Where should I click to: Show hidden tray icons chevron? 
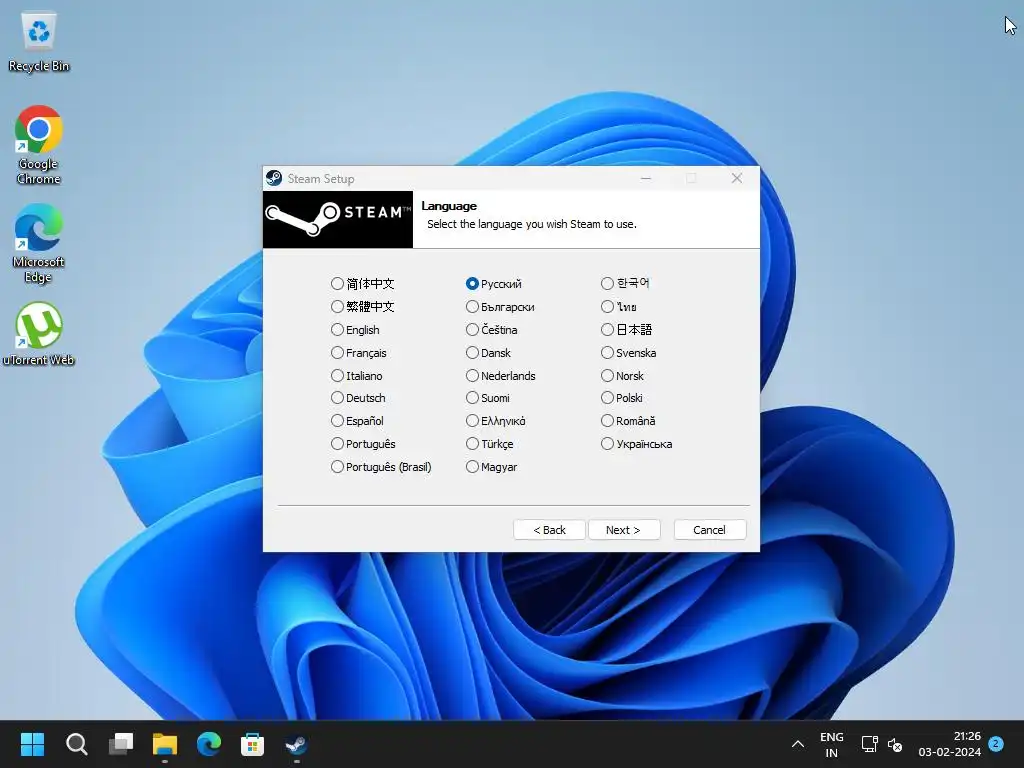click(797, 744)
